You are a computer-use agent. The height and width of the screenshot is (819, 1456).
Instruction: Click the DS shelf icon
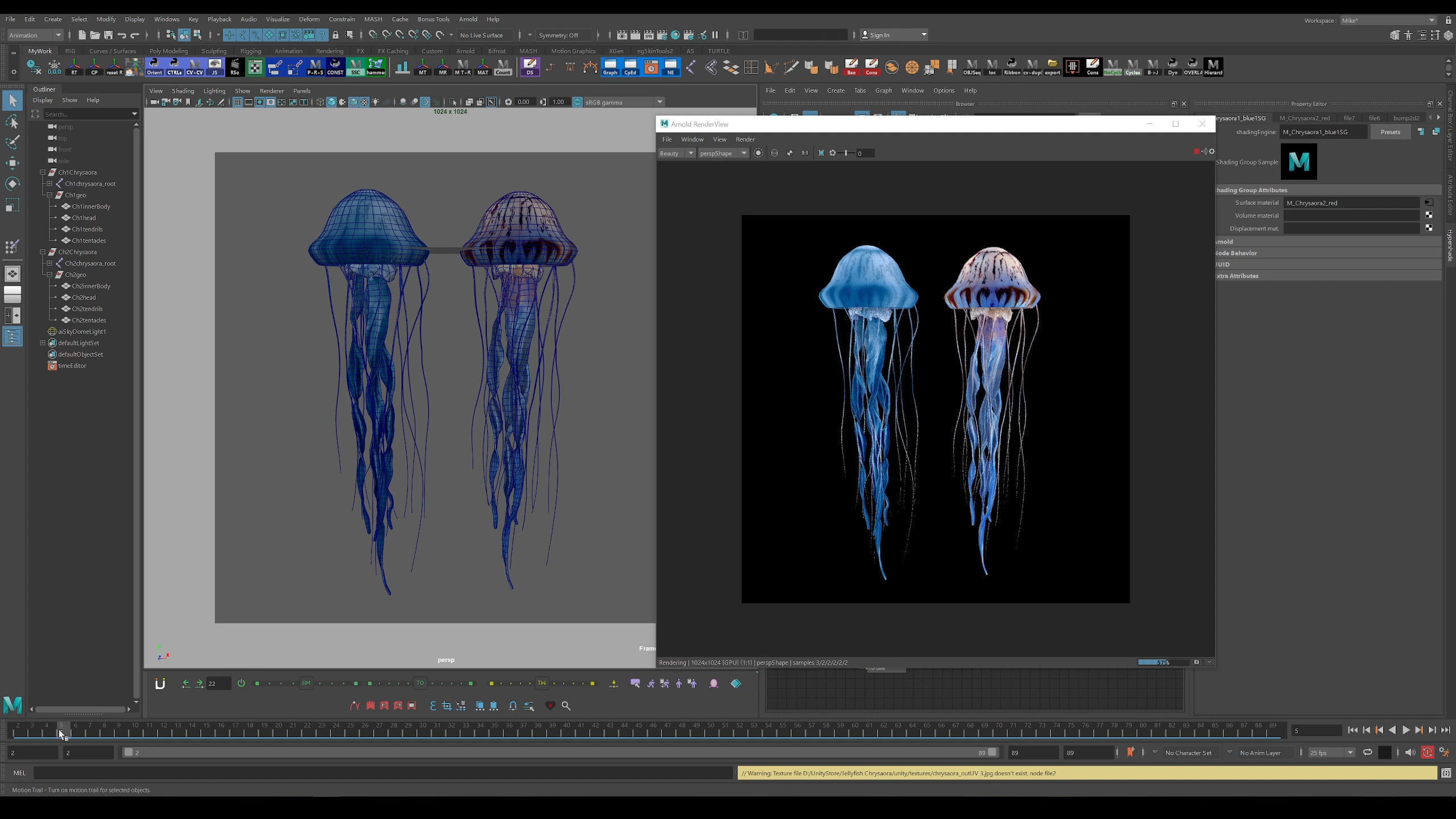(x=530, y=67)
